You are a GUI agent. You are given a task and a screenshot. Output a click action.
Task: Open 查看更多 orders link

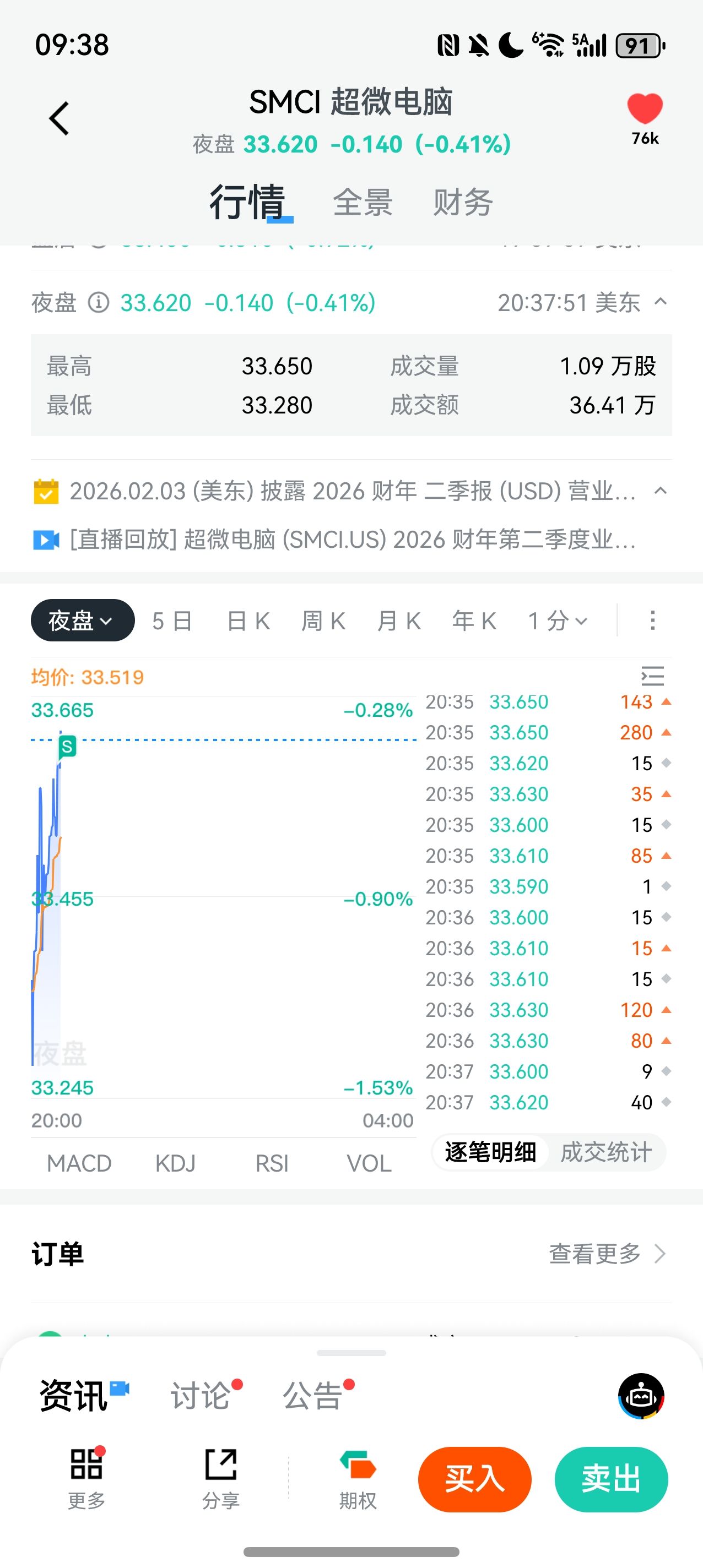tap(607, 1254)
